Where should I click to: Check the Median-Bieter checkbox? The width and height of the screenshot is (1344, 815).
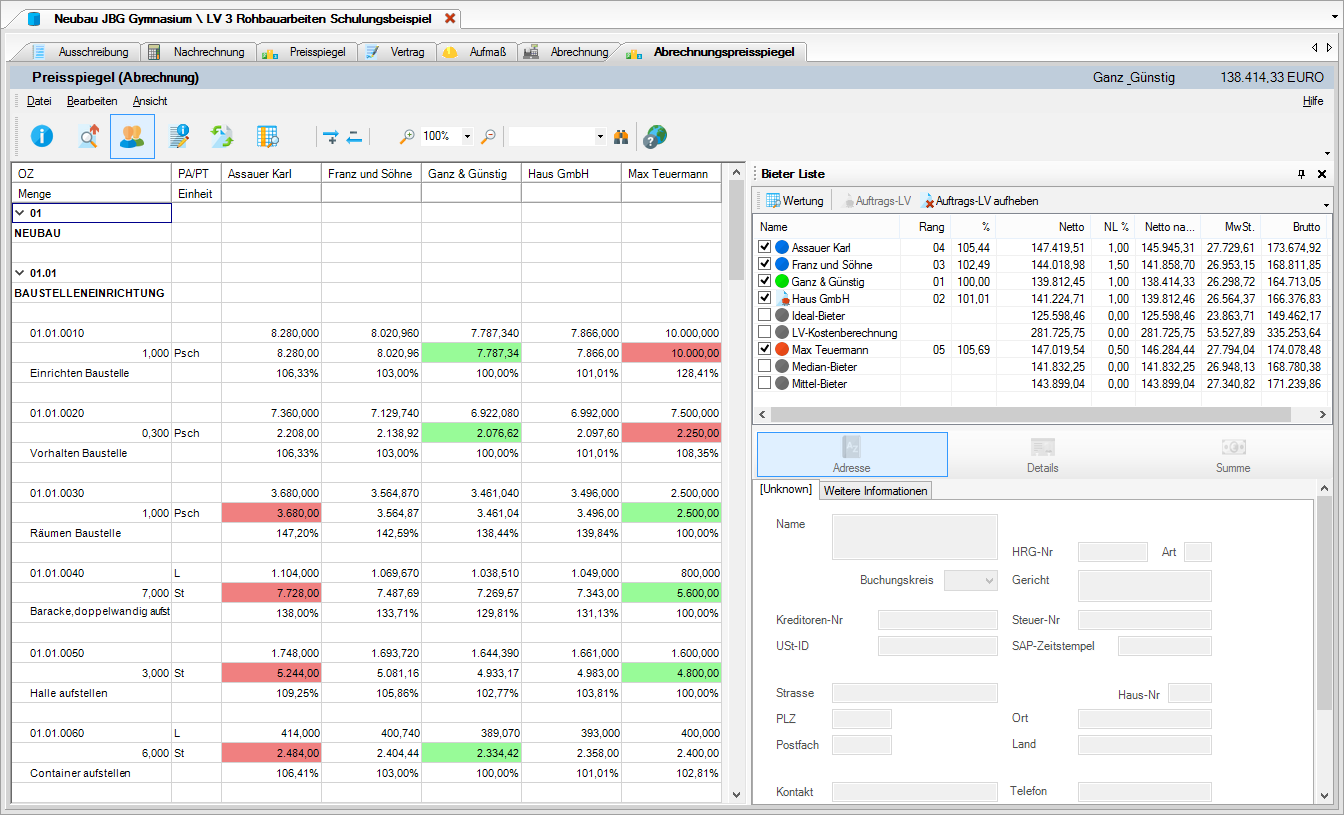point(765,366)
